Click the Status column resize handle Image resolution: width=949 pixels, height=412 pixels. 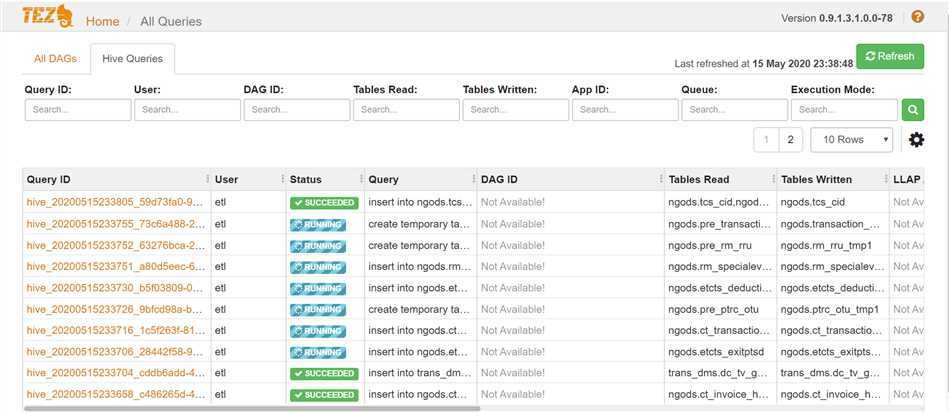click(x=360, y=179)
